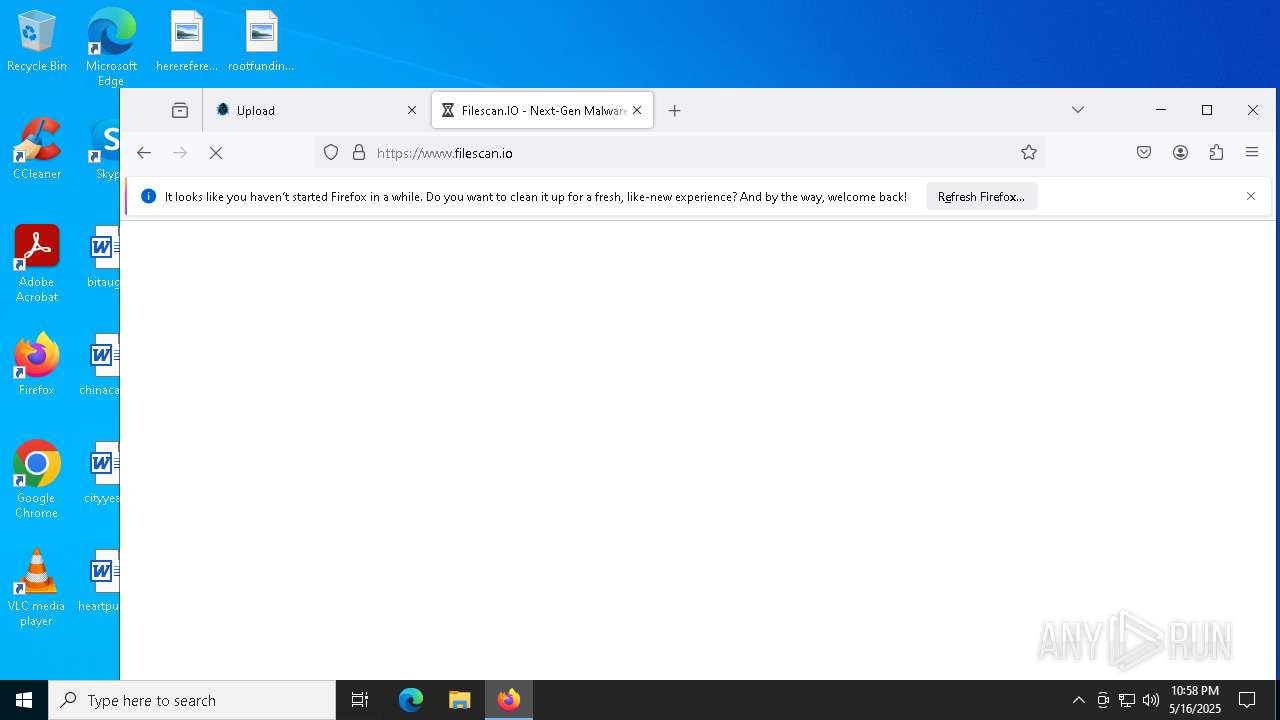The image size is (1280, 720).
Task: Show hidden system tray icons
Action: point(1078,700)
